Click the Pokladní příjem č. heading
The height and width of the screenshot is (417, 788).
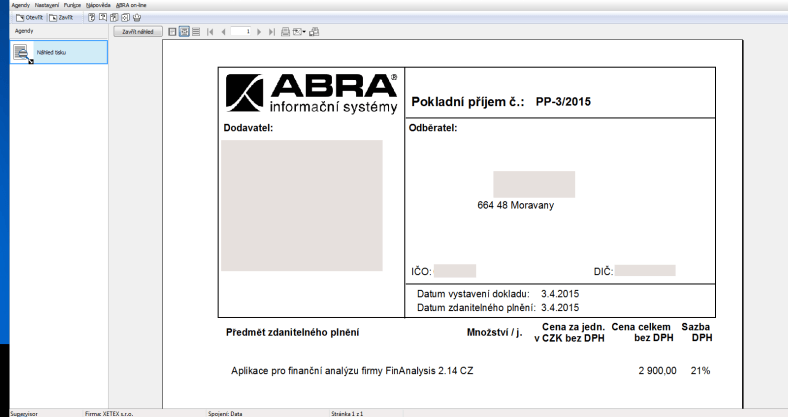click(467, 102)
